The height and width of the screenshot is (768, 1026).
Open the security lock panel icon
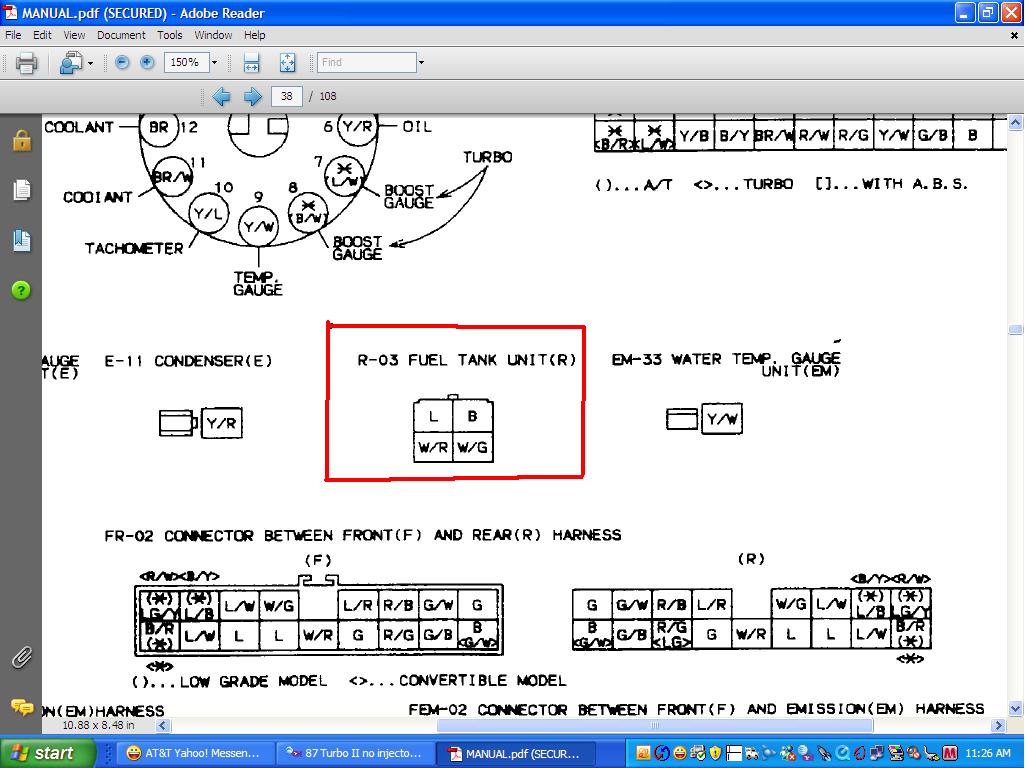[21, 140]
